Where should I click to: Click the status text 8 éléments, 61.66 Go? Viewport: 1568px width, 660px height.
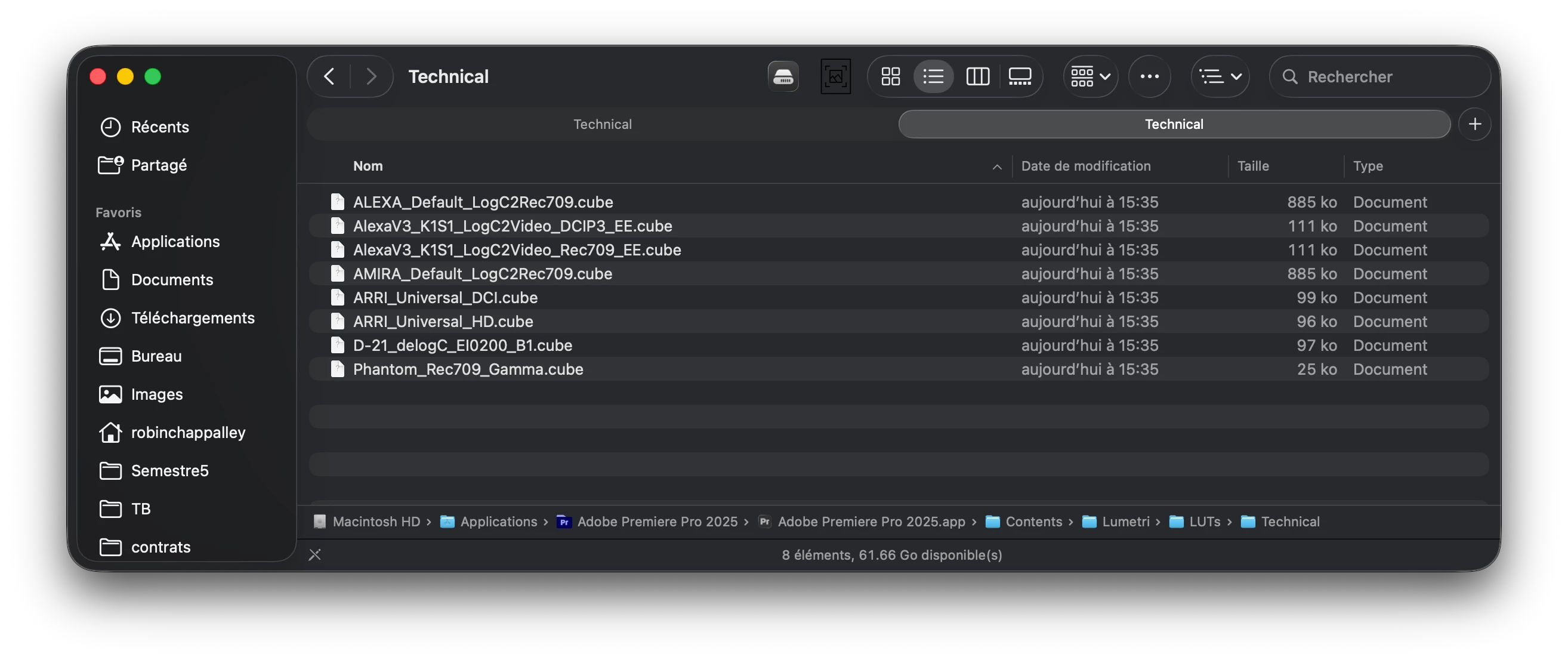[892, 554]
